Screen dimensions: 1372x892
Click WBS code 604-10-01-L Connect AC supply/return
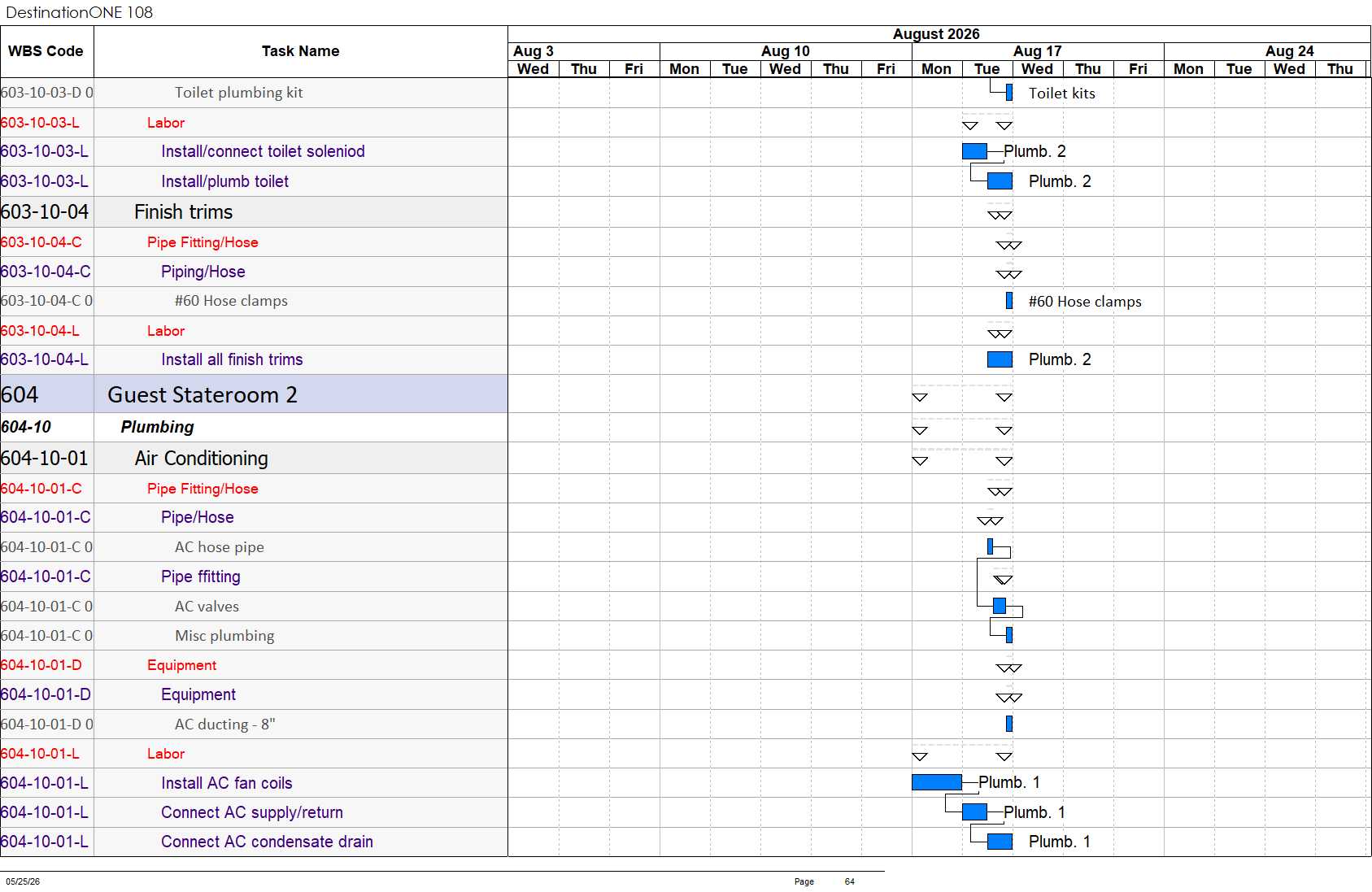45,812
